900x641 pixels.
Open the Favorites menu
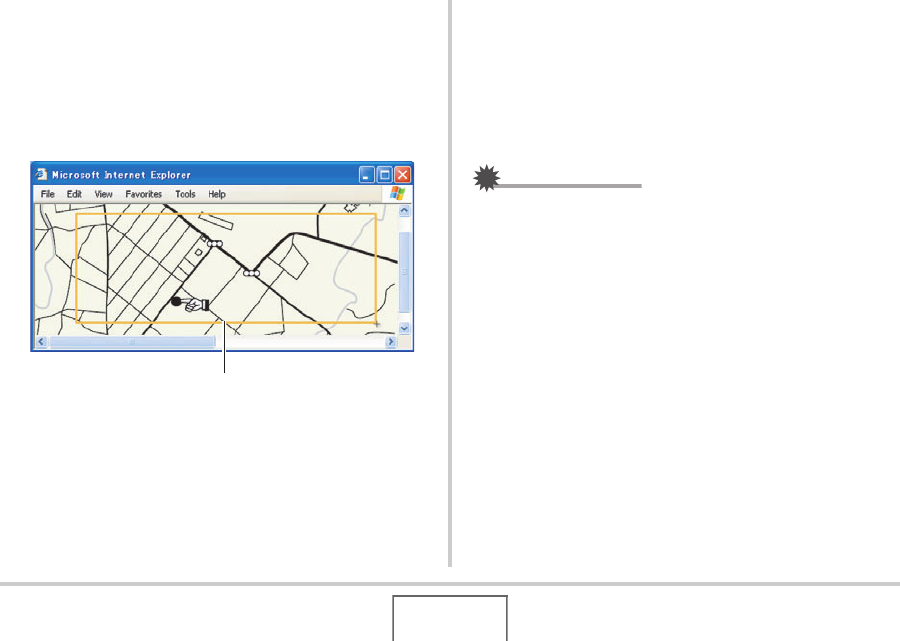coord(143,194)
